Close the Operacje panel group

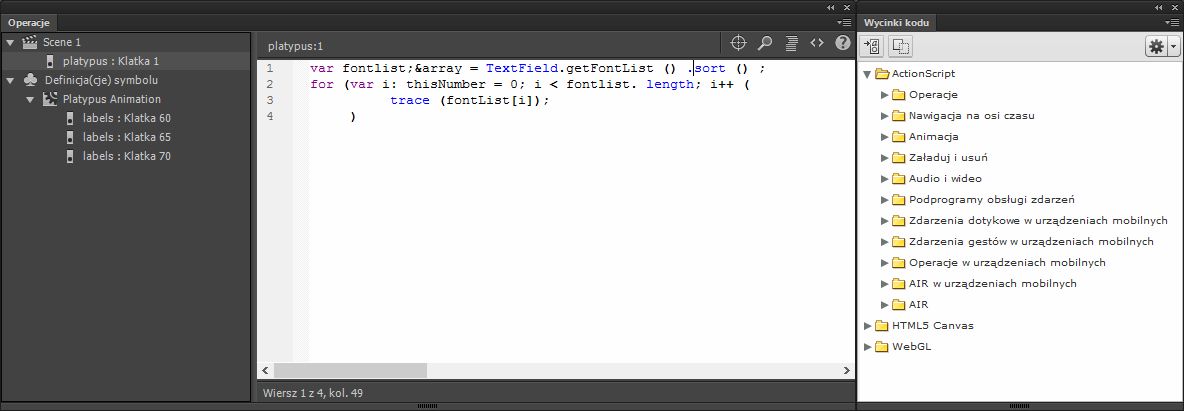pyautogui.click(x=845, y=7)
